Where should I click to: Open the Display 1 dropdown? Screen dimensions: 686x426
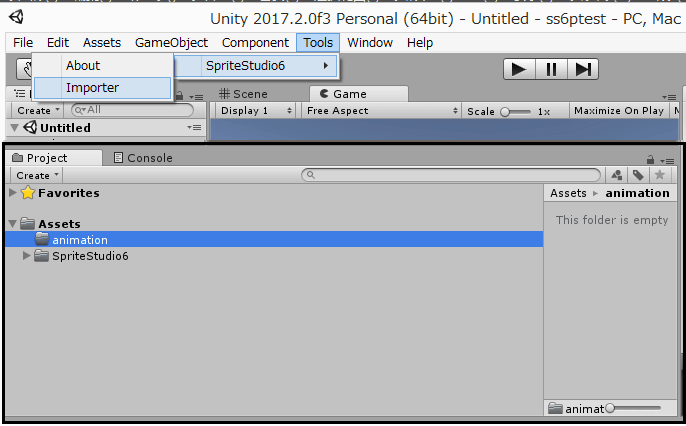256,111
